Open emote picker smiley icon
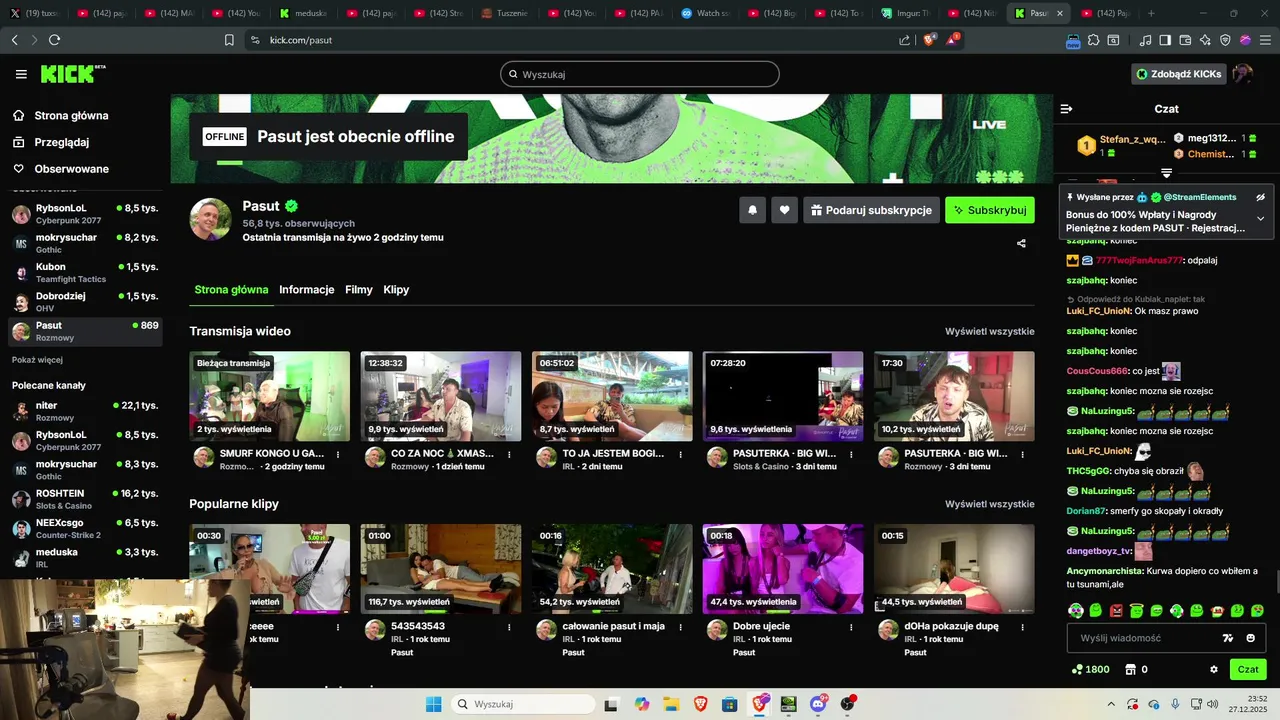Viewport: 1280px width, 720px height. [1251, 638]
